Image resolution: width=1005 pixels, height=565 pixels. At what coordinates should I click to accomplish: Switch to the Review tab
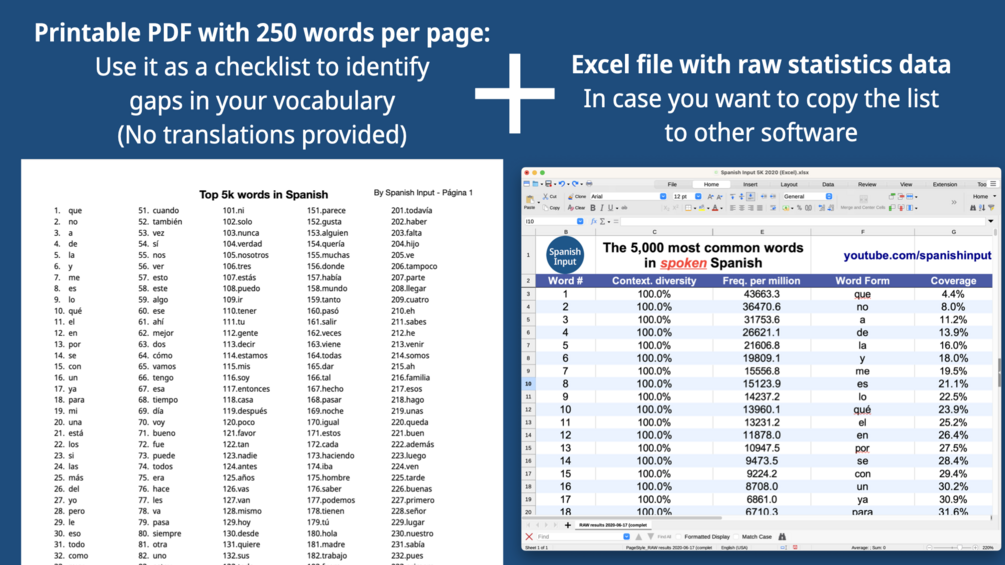(867, 184)
